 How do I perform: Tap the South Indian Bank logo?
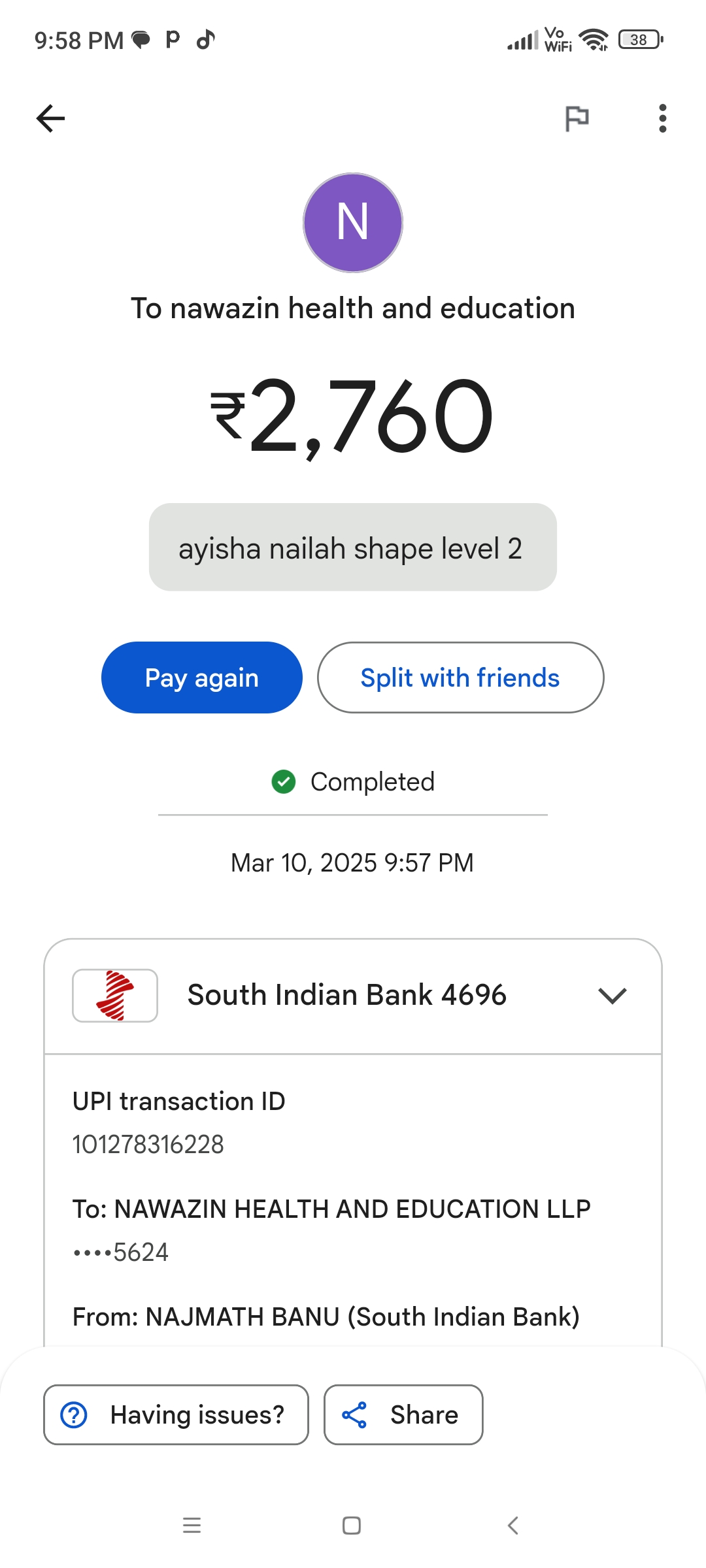(x=115, y=996)
